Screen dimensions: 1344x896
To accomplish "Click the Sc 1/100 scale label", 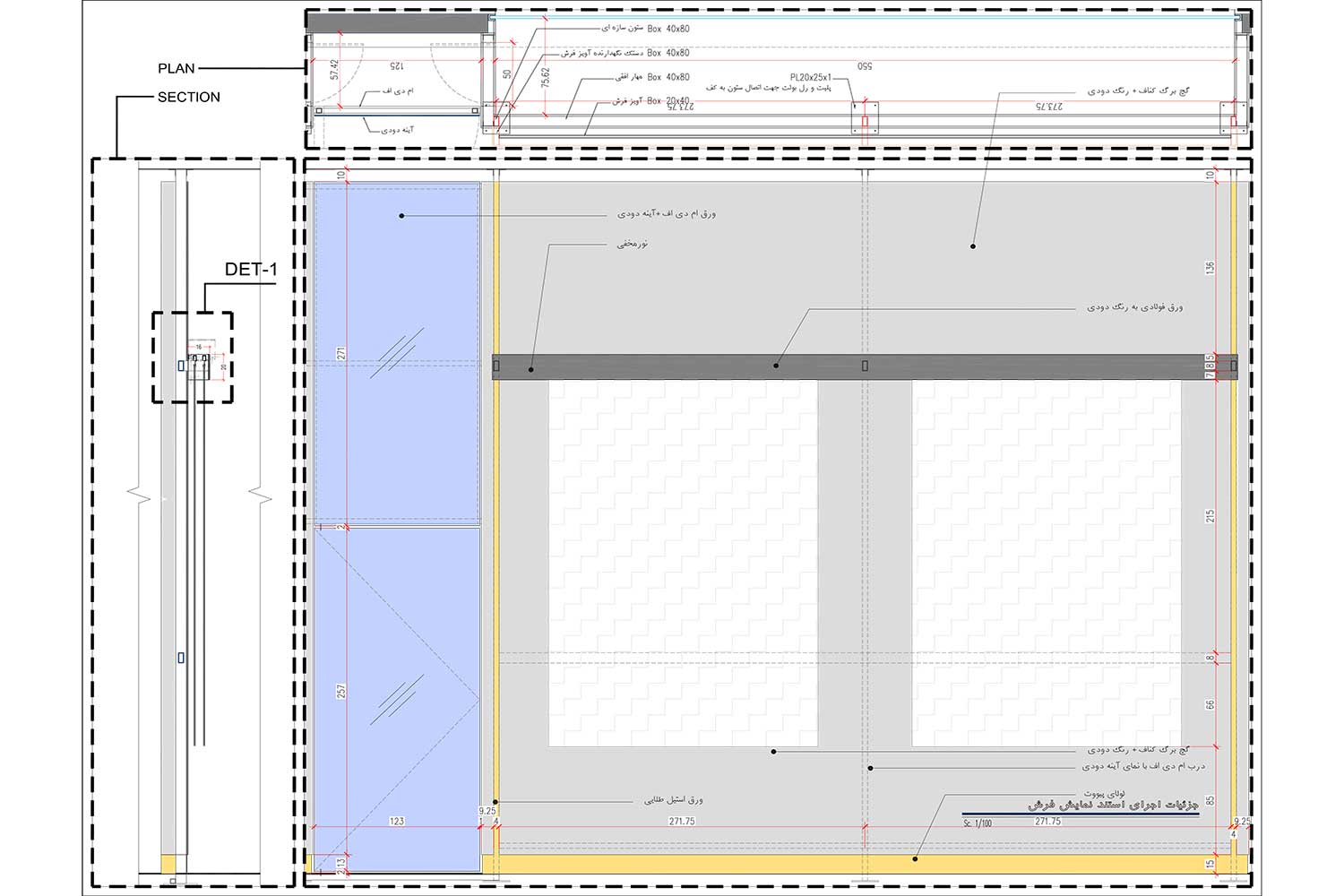I will click(x=978, y=823).
